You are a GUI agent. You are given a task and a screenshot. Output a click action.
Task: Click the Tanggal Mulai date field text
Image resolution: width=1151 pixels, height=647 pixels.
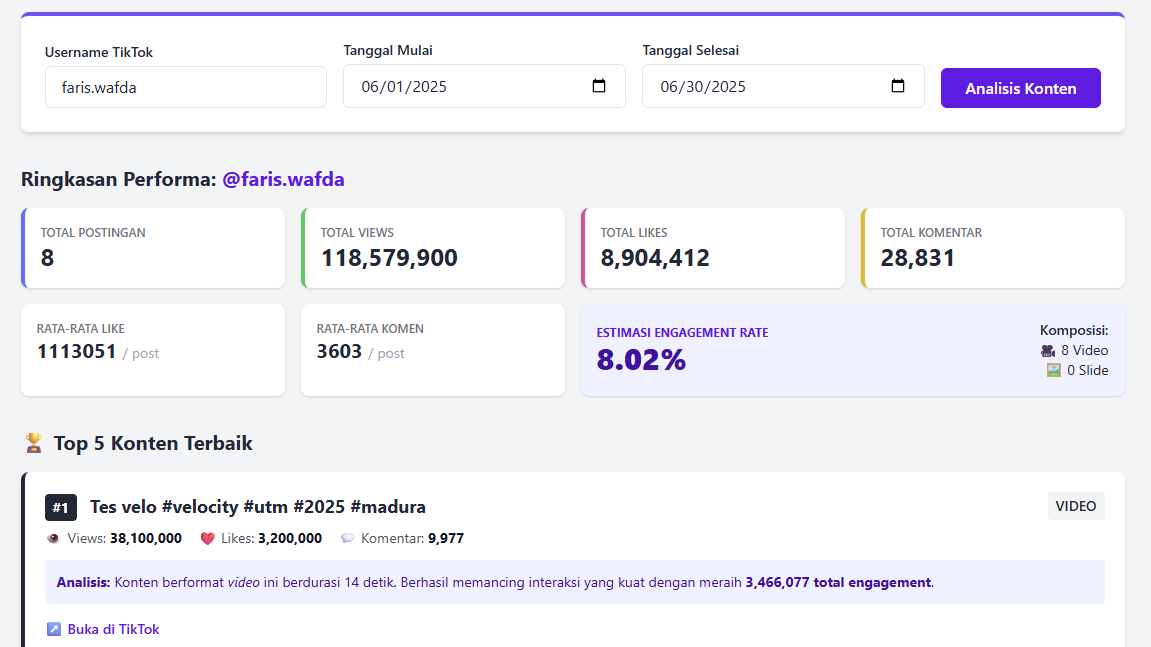tap(405, 87)
